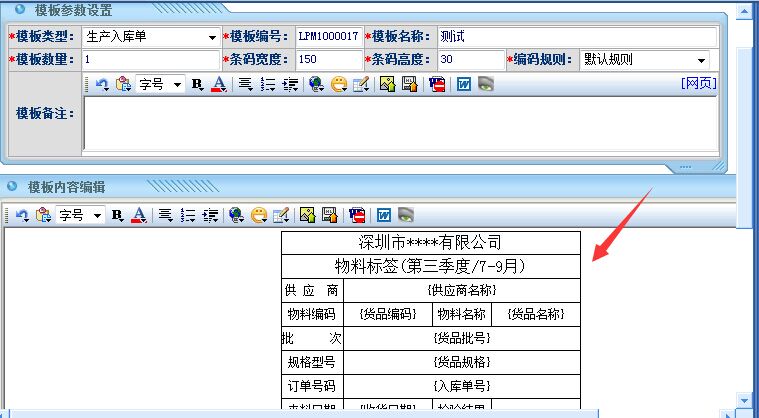Click Word import icon in content editor toolbar
The image size is (759, 418).
pyautogui.click(x=383, y=215)
